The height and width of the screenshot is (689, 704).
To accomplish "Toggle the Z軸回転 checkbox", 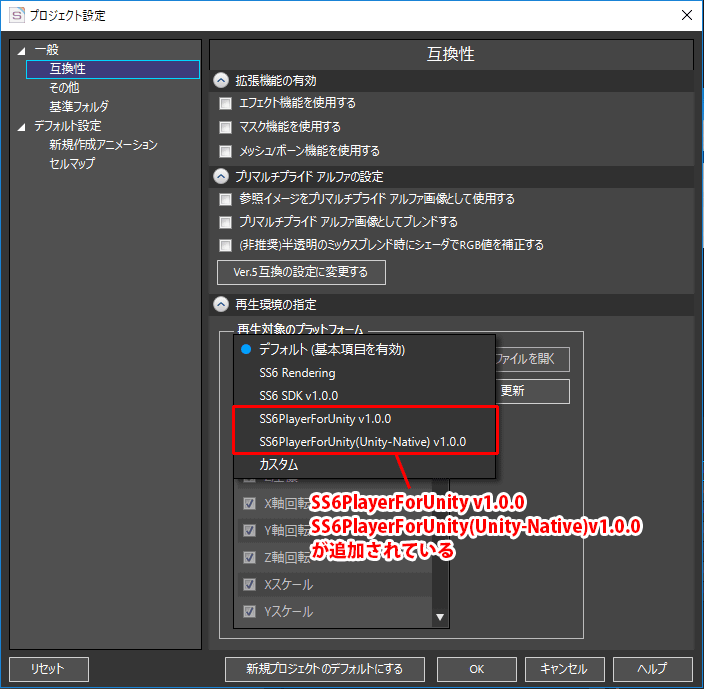I will (x=249, y=557).
